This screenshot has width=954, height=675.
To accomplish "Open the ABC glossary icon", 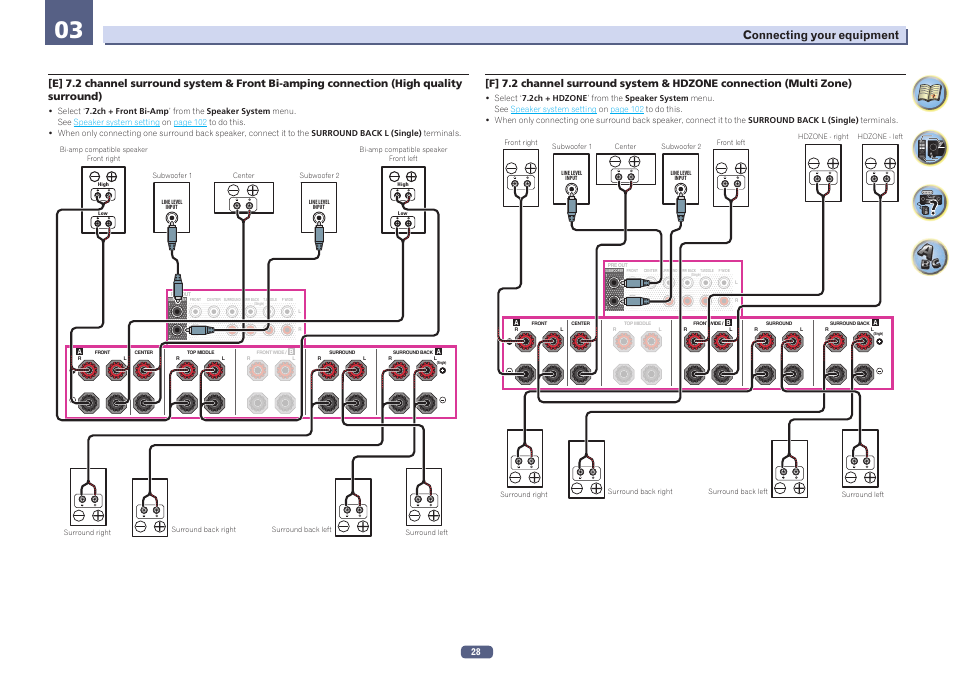I will (x=929, y=257).
